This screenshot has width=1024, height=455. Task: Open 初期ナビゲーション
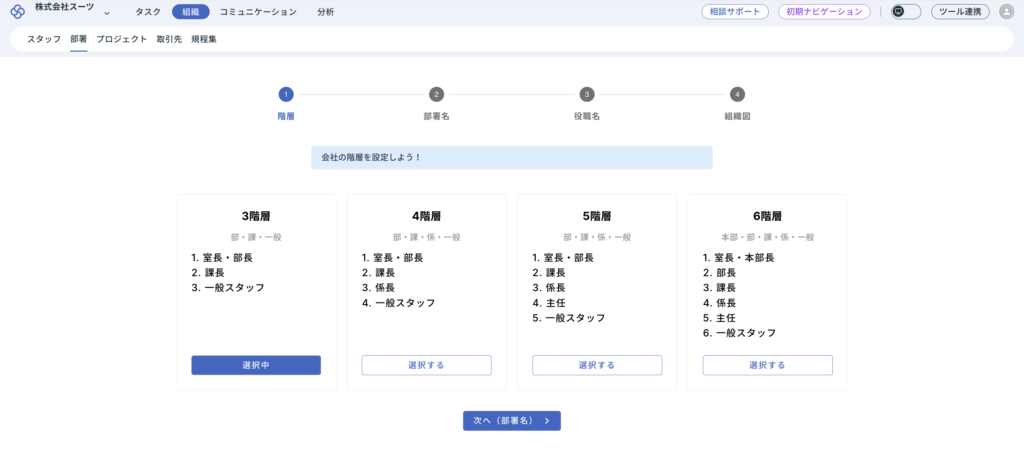point(824,12)
